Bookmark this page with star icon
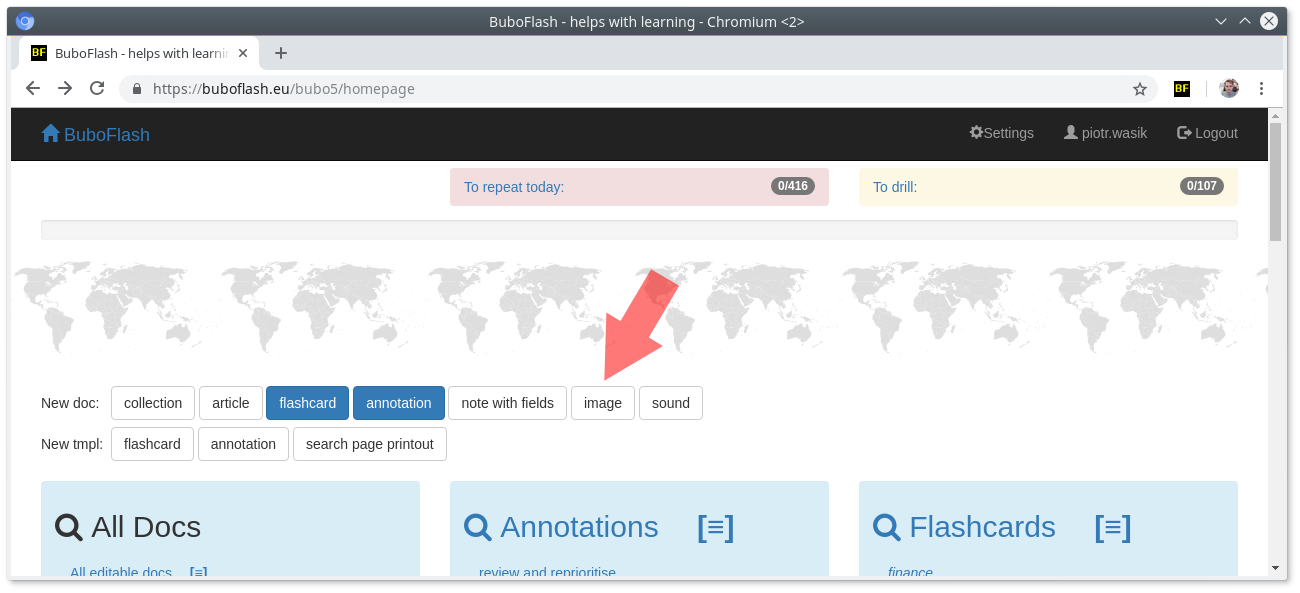 pos(1140,89)
